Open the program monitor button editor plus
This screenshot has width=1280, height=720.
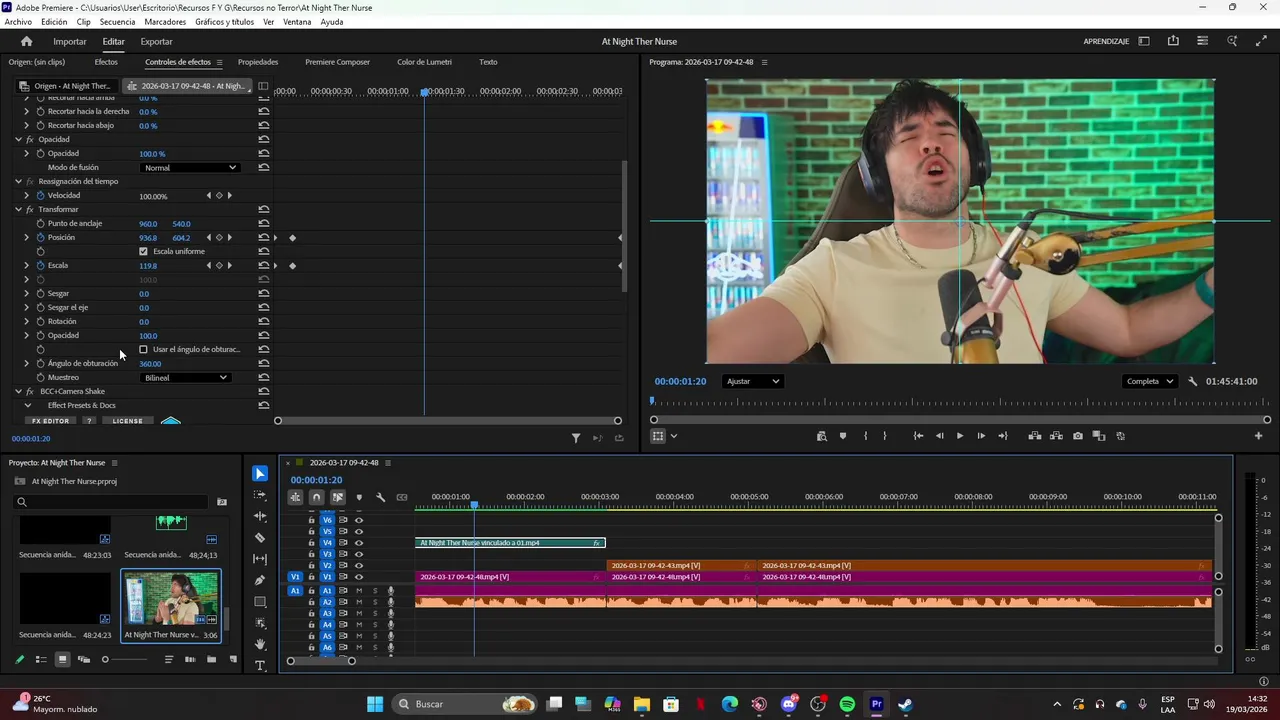pyautogui.click(x=1258, y=436)
